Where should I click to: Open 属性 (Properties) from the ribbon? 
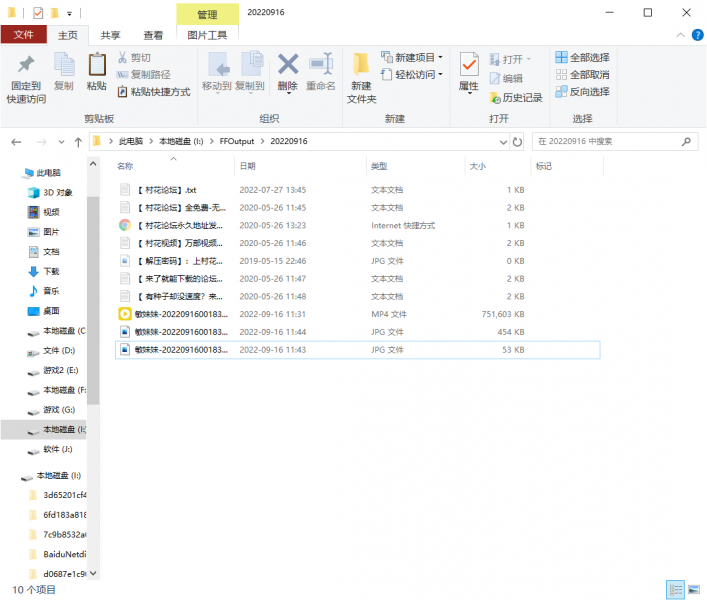click(x=468, y=66)
